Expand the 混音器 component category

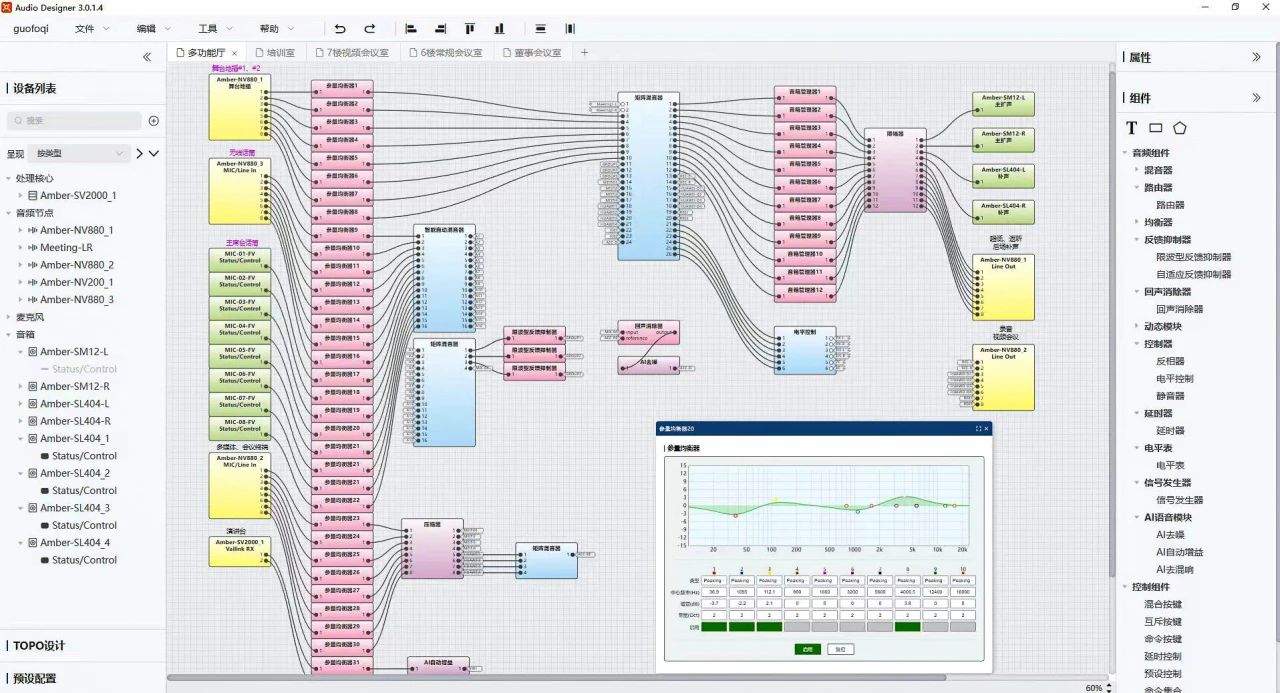(1136, 170)
